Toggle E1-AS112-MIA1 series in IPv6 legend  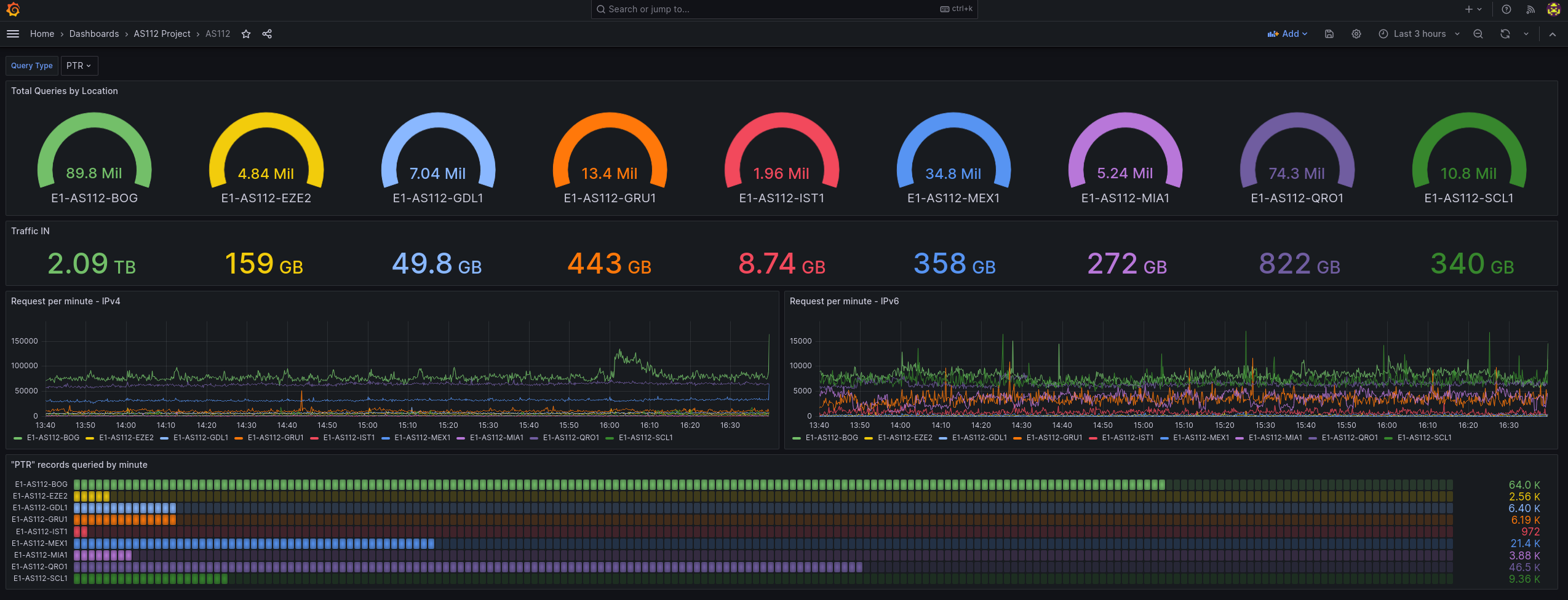(x=1275, y=438)
